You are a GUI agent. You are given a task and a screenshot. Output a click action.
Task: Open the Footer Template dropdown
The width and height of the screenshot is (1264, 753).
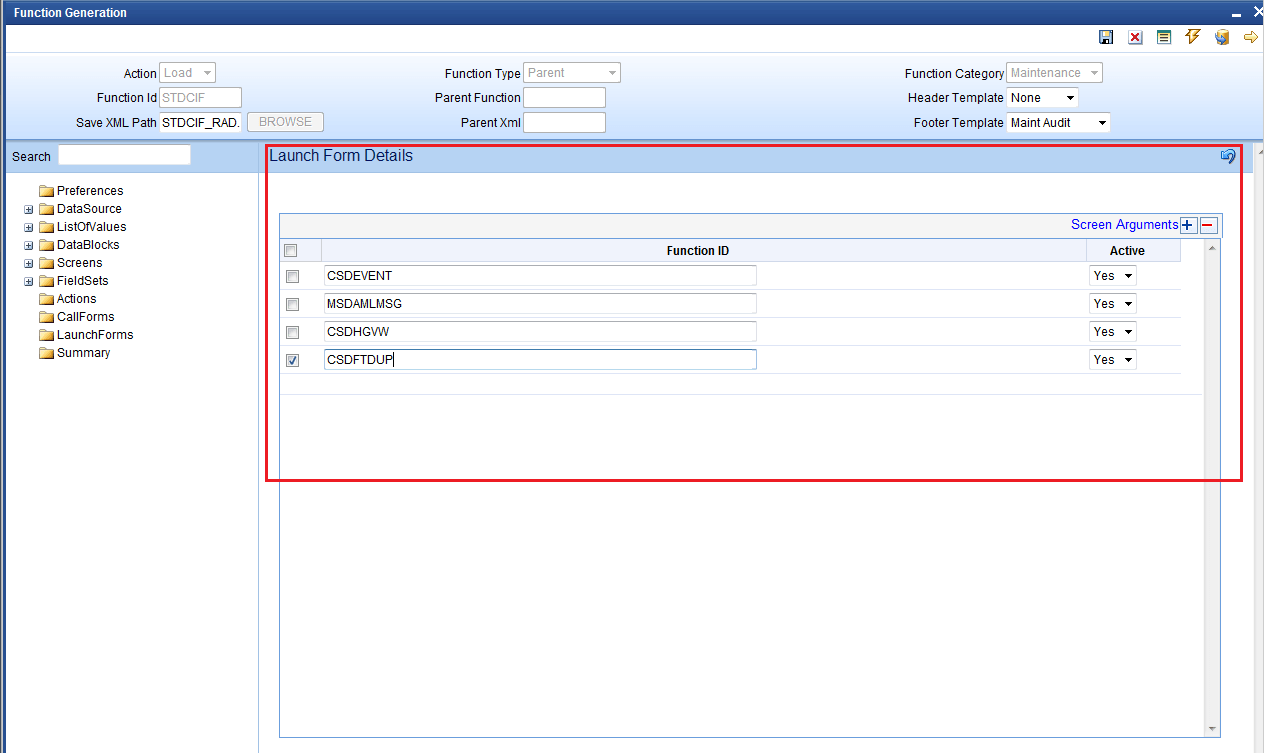(1059, 123)
